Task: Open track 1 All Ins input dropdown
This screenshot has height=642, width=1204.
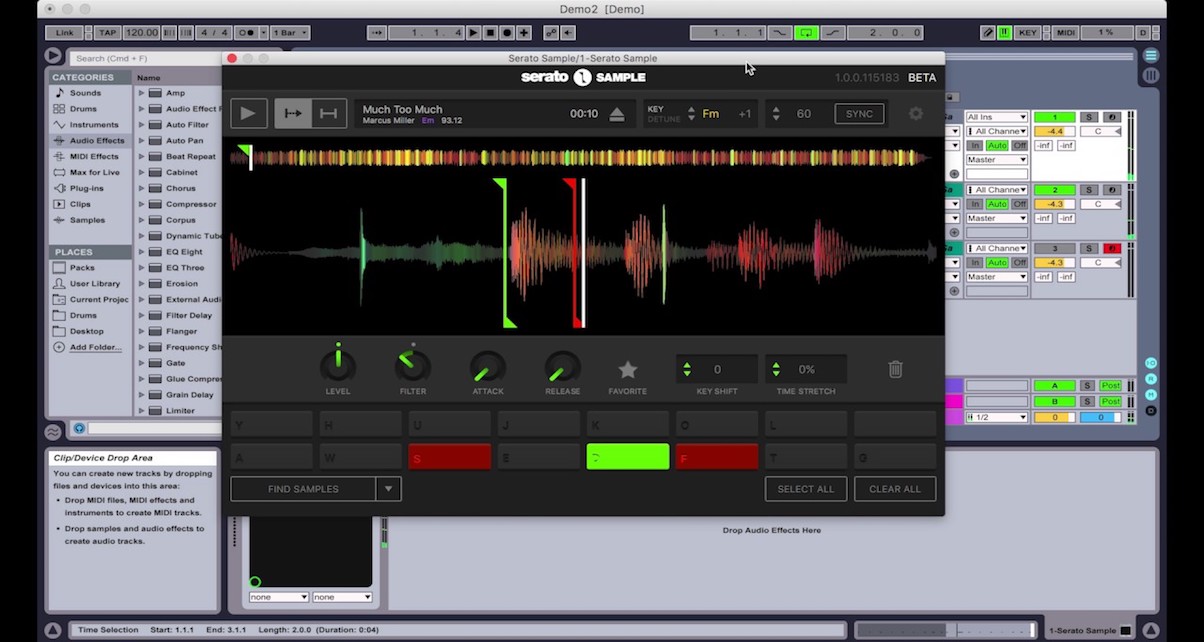Action: pyautogui.click(x=997, y=118)
